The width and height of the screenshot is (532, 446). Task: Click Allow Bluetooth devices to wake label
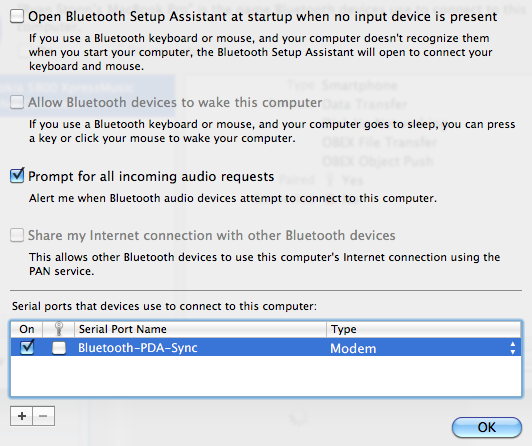pos(175,102)
